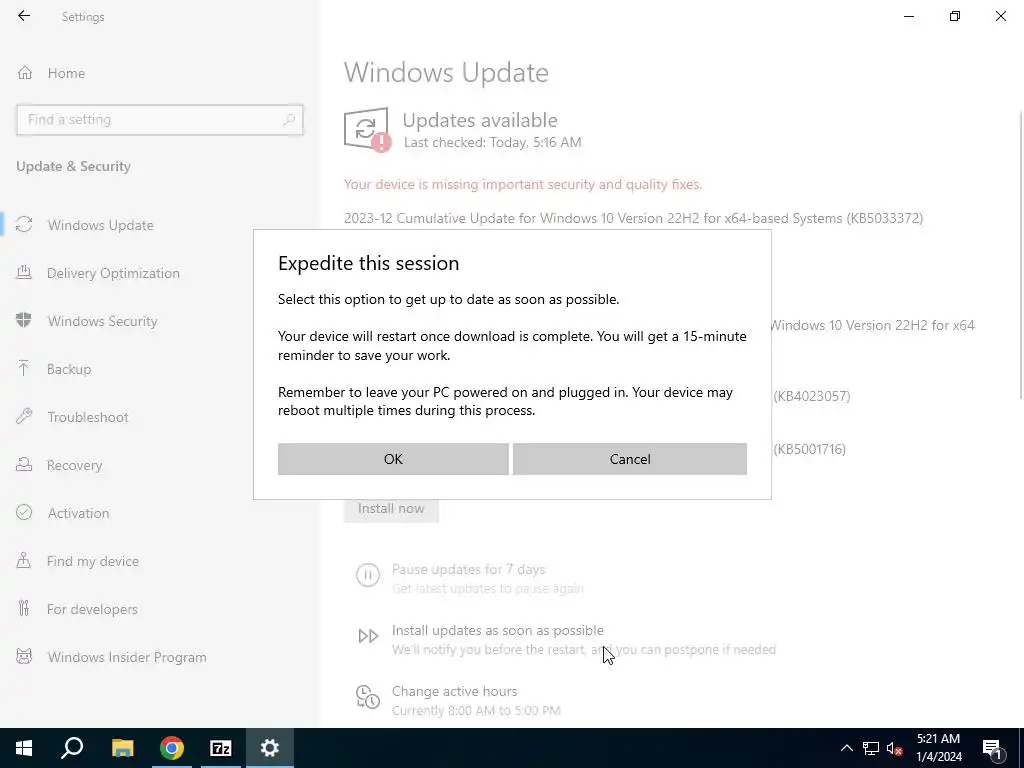
Task: Click the Troubleshoot wrench icon
Action: (24, 417)
